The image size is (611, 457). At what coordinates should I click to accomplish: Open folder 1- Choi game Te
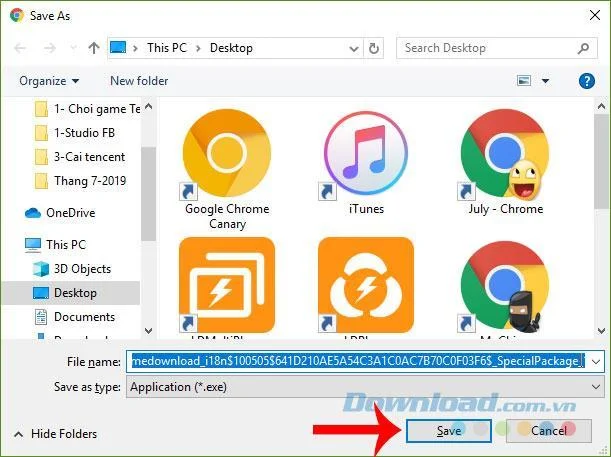[x=88, y=109]
